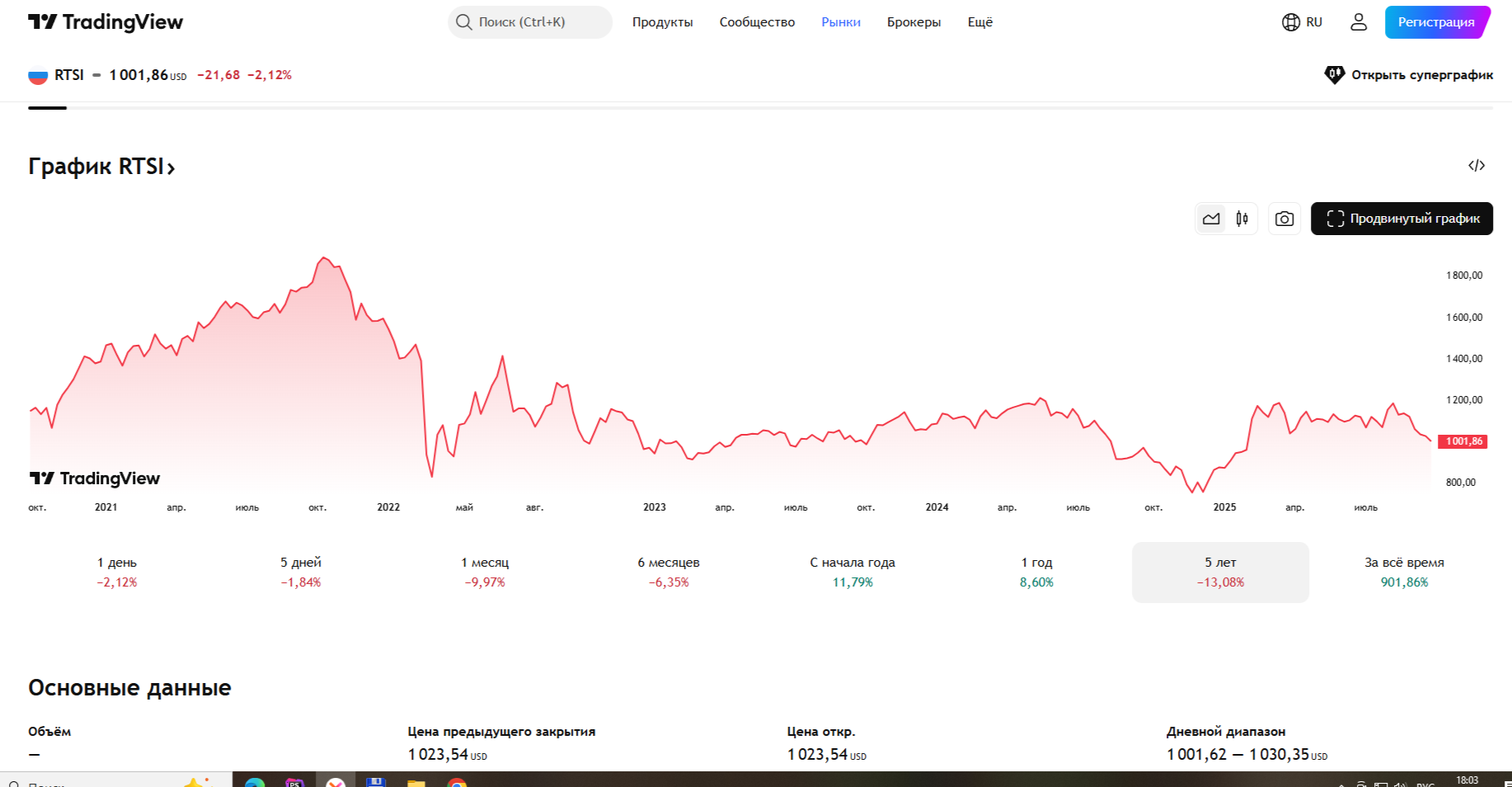Click the globe language icon

pos(1291,22)
